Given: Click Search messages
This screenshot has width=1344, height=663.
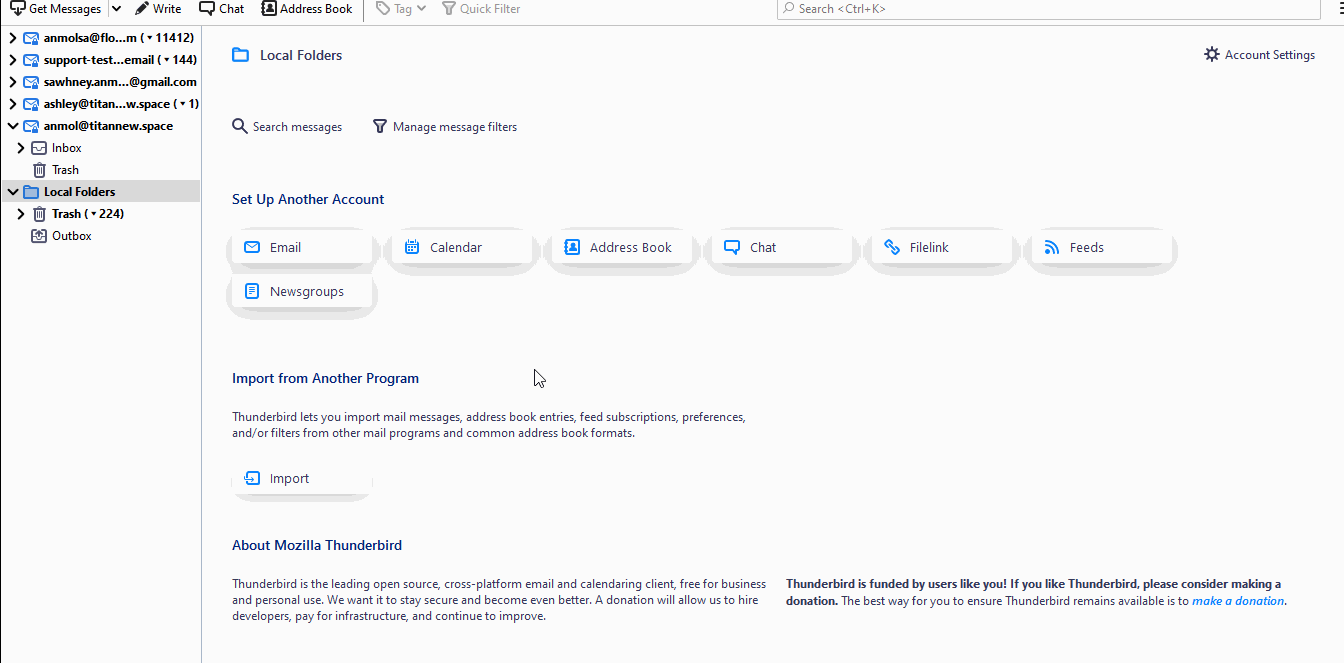Looking at the screenshot, I should 287,127.
